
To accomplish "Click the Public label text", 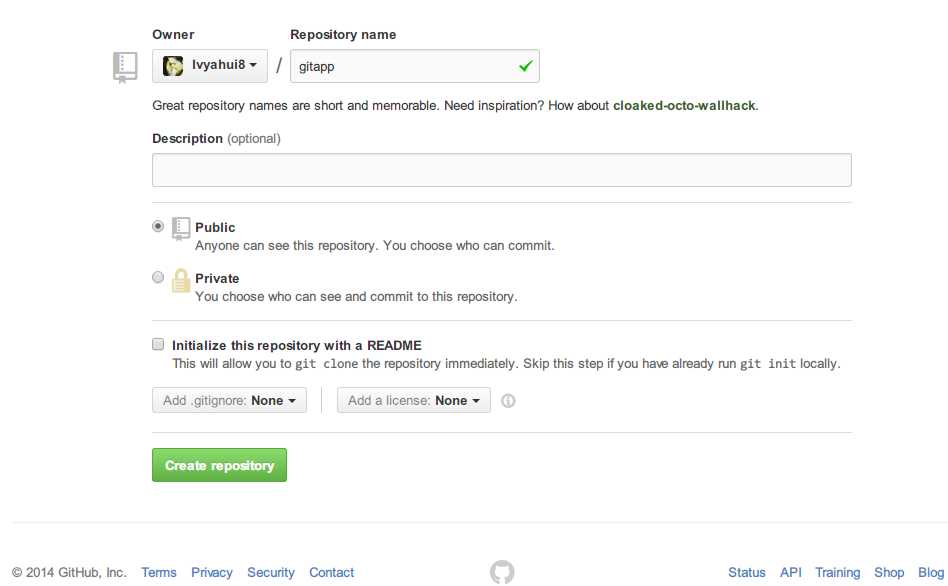I will (x=215, y=227).
